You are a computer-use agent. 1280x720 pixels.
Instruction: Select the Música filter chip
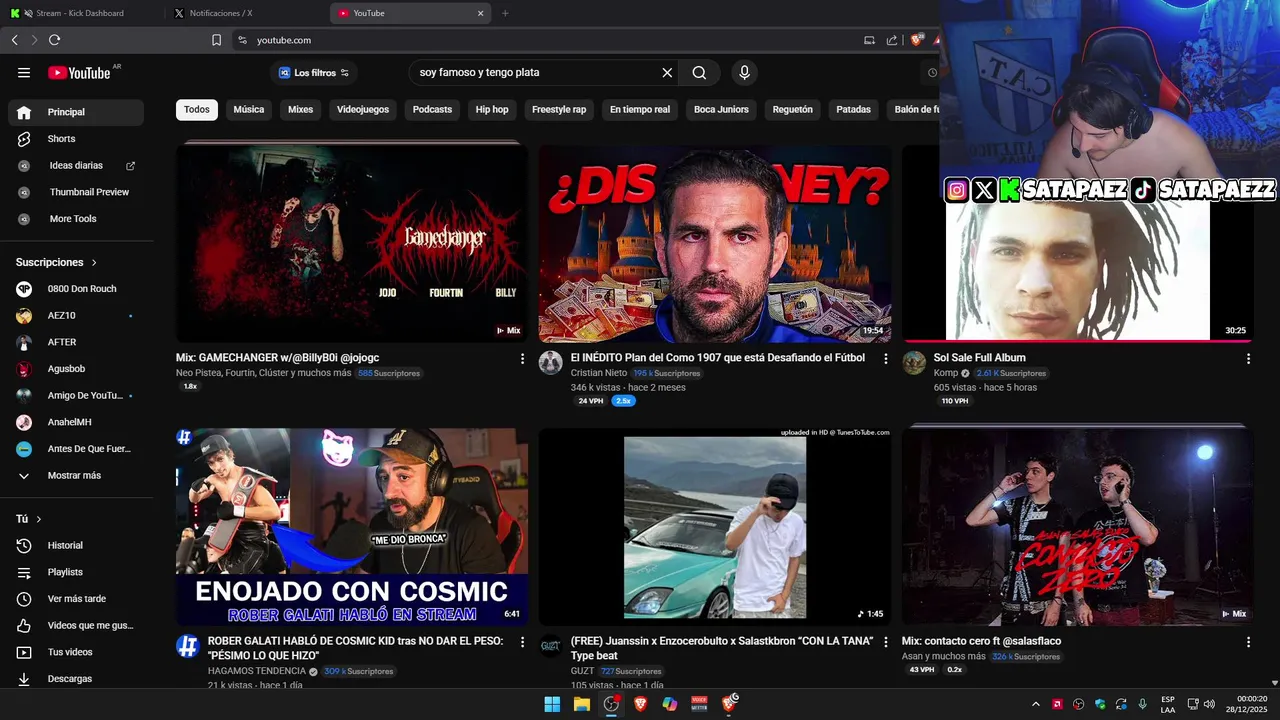pyautogui.click(x=249, y=109)
